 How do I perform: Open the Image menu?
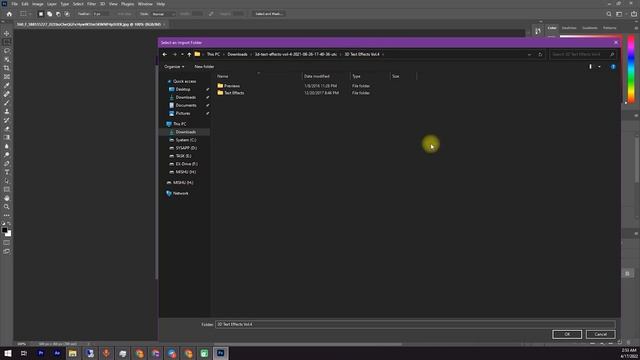pos(38,4)
